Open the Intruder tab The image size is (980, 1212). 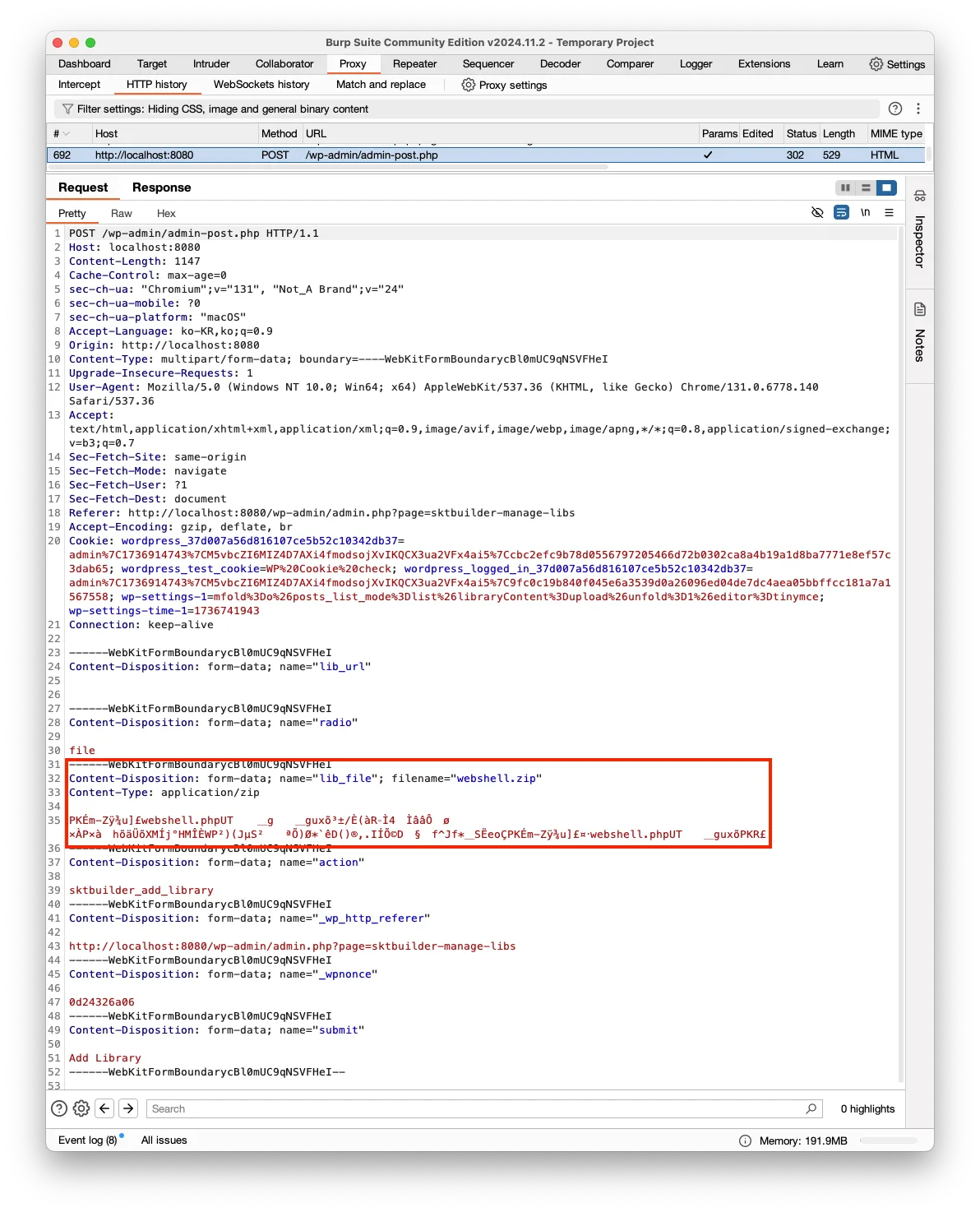click(211, 64)
